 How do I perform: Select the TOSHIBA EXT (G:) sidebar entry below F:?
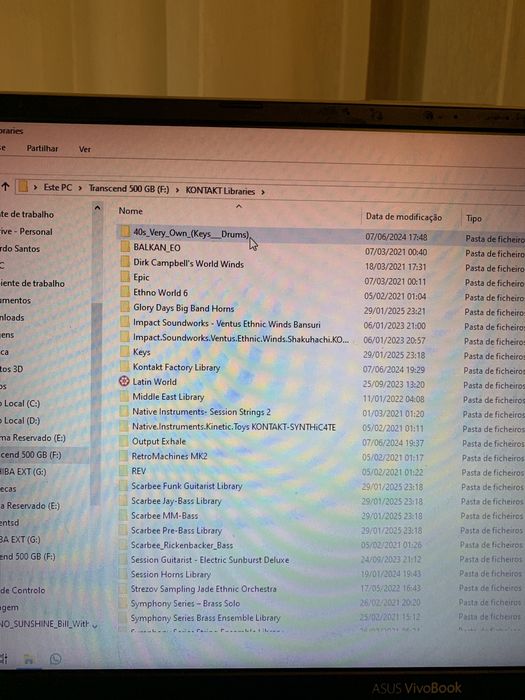[23, 472]
